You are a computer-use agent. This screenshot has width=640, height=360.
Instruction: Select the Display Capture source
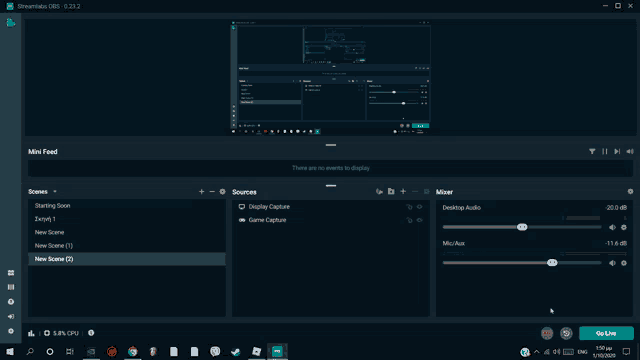tap(331, 207)
